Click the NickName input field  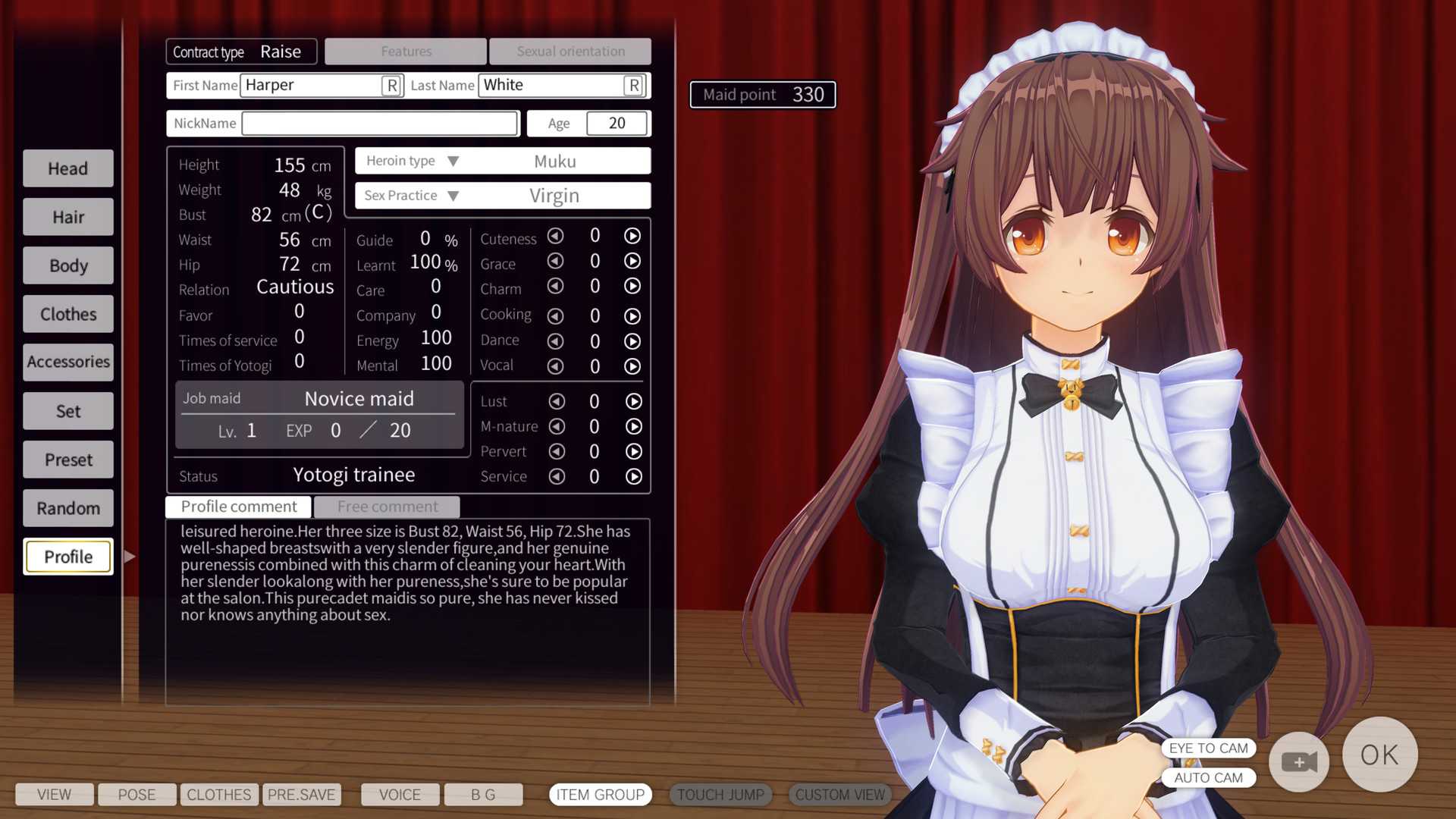tap(379, 124)
